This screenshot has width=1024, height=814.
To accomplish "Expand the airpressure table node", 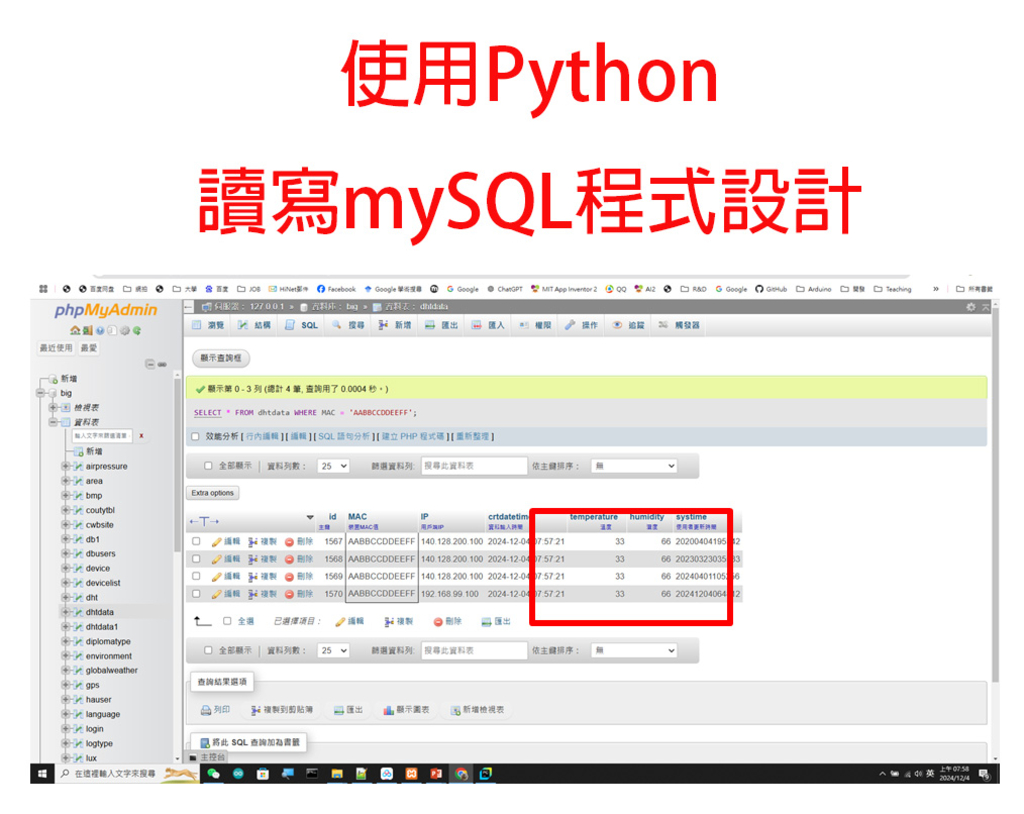I will click(65, 466).
